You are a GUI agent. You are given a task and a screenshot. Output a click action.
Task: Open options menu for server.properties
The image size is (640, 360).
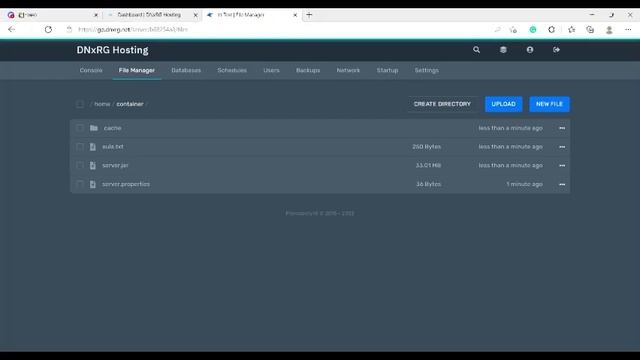(562, 184)
